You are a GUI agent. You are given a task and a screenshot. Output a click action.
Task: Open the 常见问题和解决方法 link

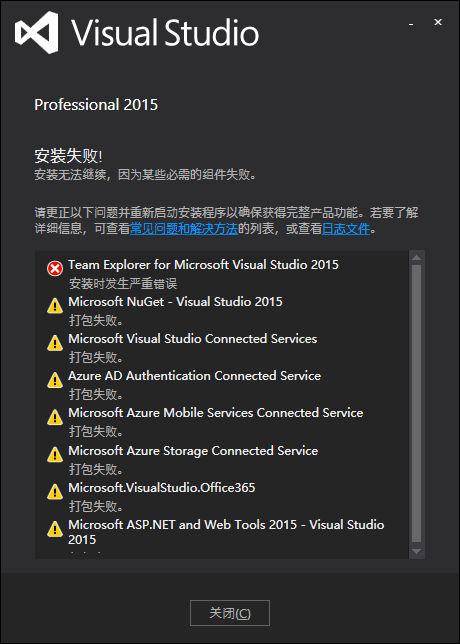click(x=184, y=229)
